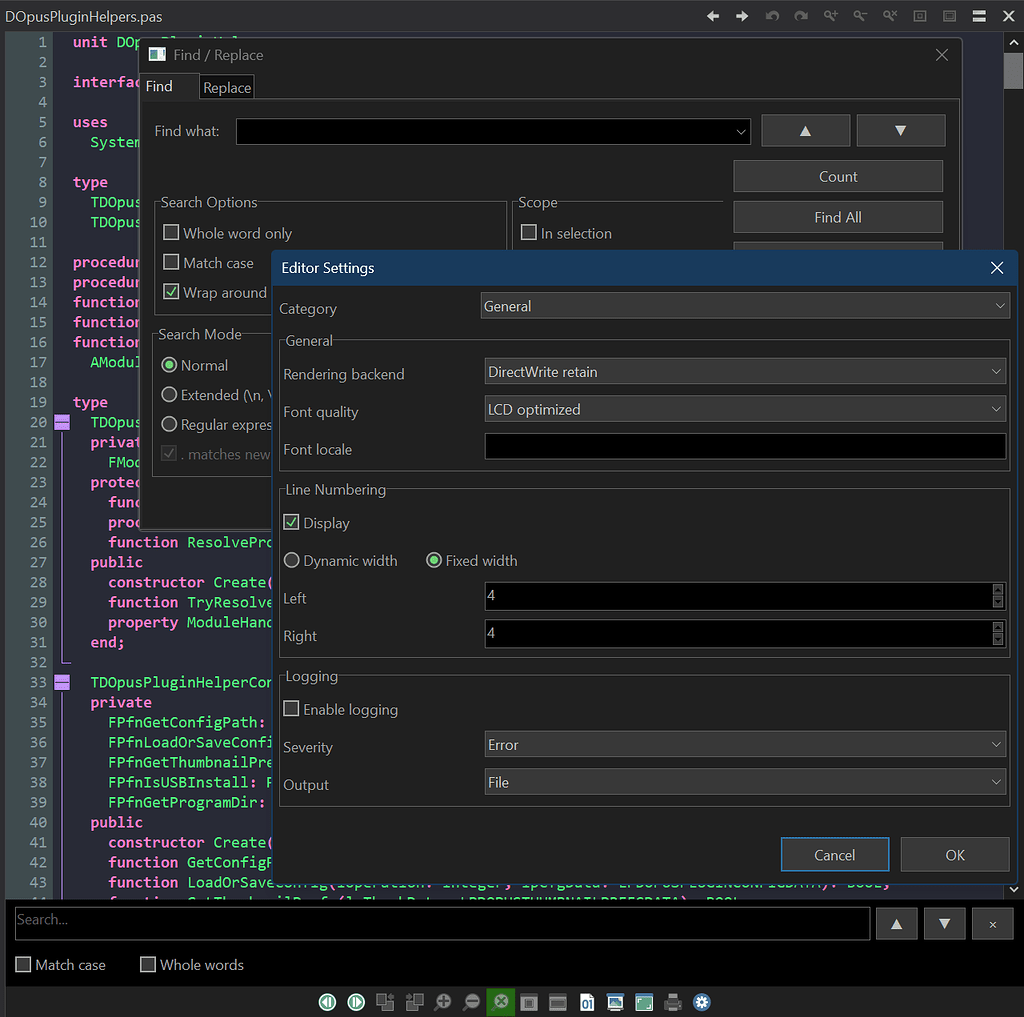The image size is (1024, 1017).
Task: Click the bottom Search... text field
Action: [x=442, y=924]
